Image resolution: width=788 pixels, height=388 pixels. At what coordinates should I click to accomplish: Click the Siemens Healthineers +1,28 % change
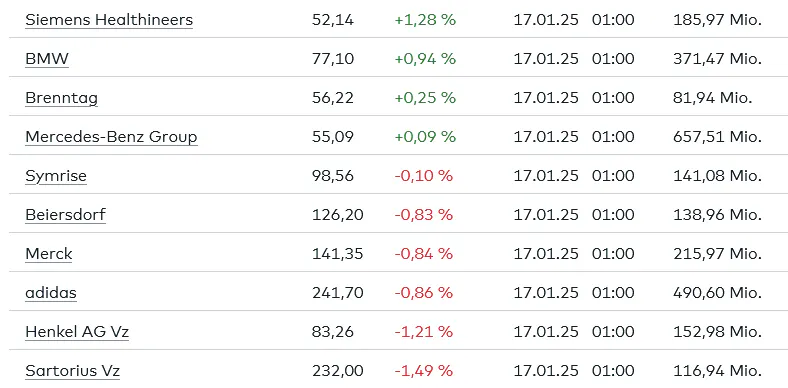(x=425, y=20)
